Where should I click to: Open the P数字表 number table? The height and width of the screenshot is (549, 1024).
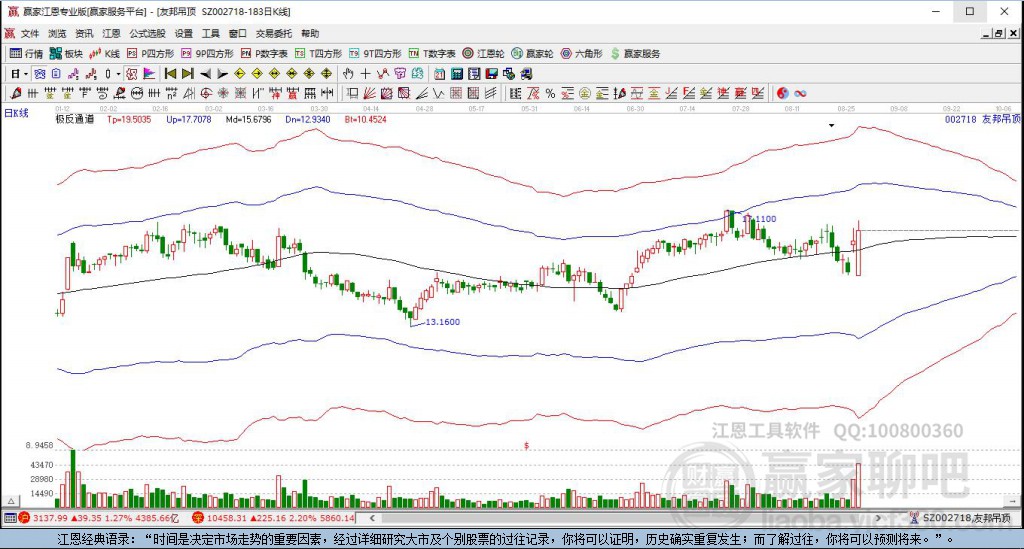point(264,54)
